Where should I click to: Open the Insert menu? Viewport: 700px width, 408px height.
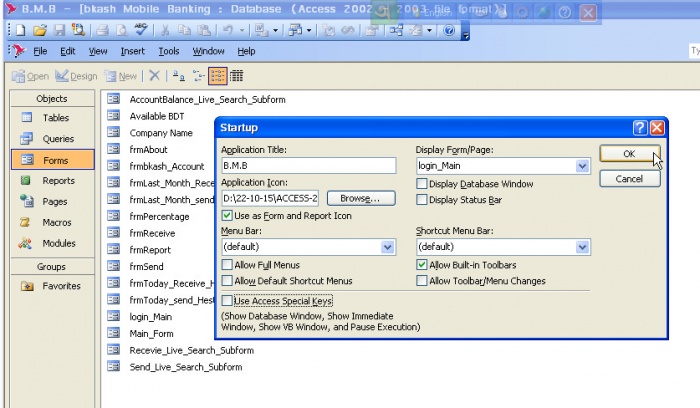(133, 51)
